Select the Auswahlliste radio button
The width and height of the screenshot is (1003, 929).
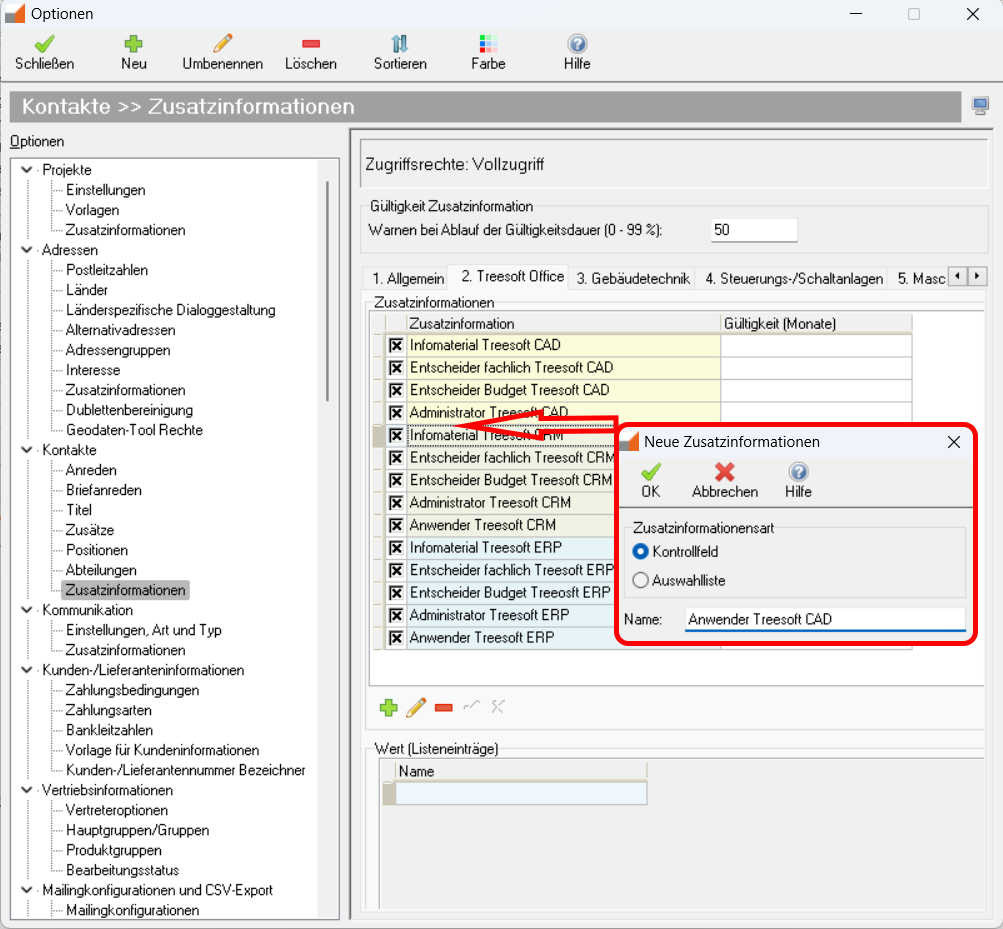pyautogui.click(x=641, y=580)
